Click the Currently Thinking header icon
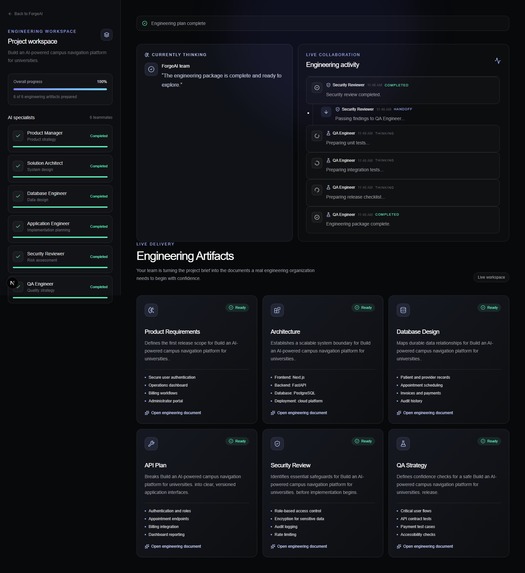The image size is (525, 573). (147, 55)
